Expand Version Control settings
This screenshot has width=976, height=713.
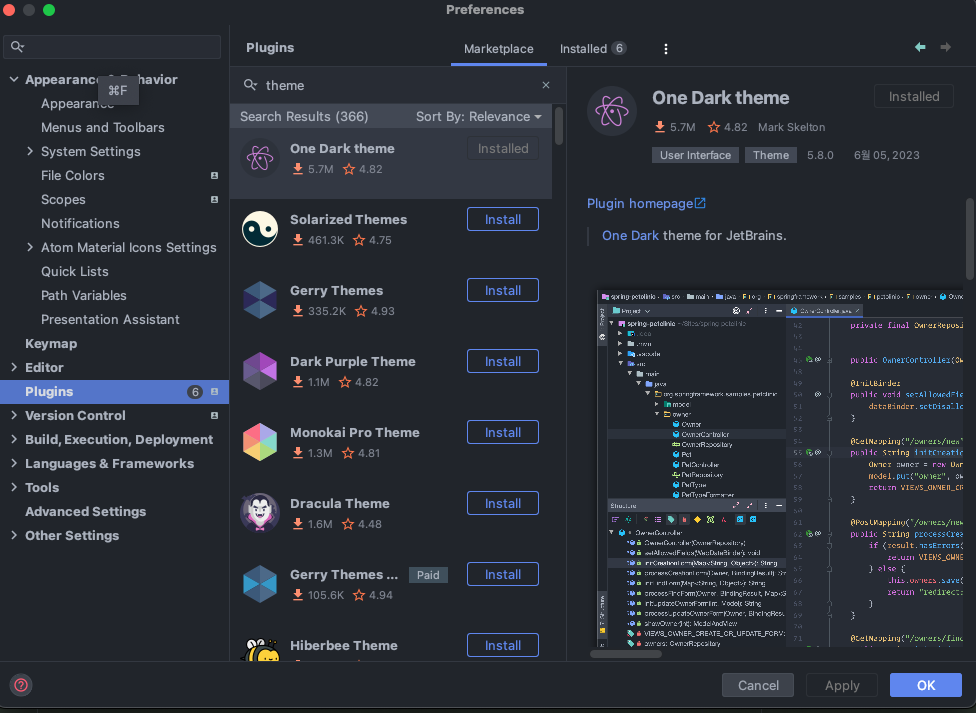coord(14,415)
